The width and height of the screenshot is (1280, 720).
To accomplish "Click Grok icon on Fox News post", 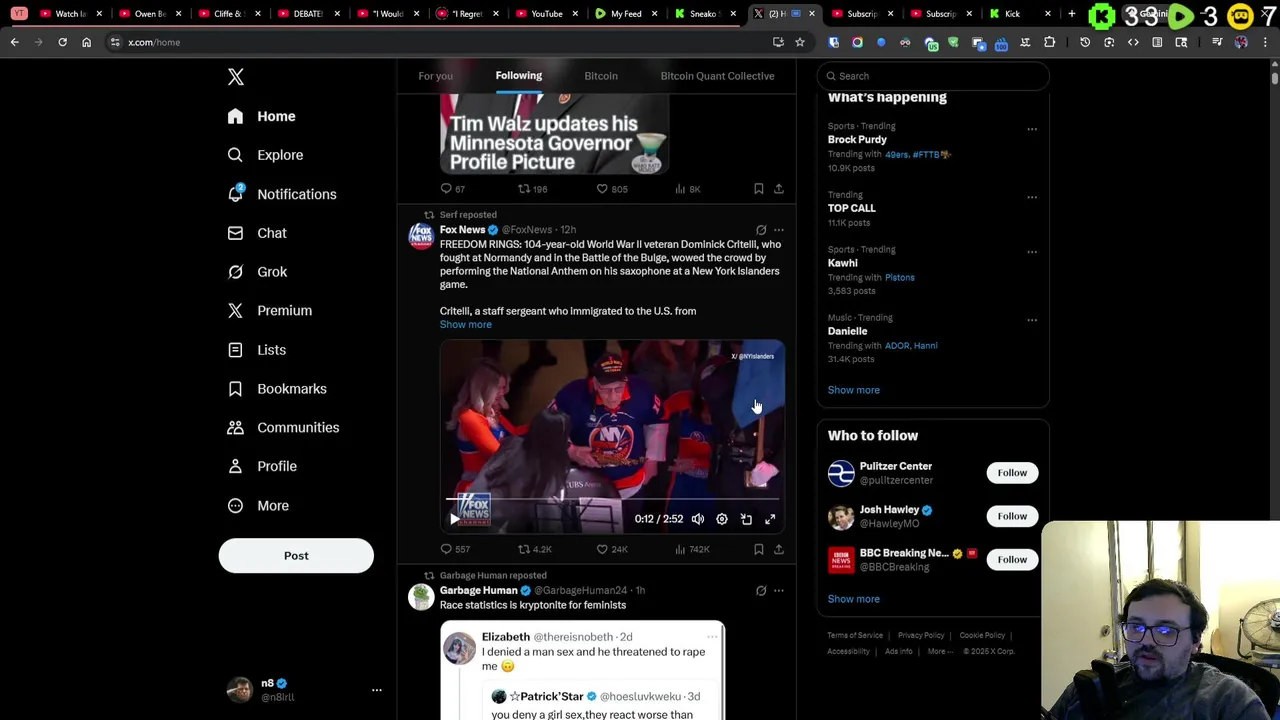I will tap(761, 230).
